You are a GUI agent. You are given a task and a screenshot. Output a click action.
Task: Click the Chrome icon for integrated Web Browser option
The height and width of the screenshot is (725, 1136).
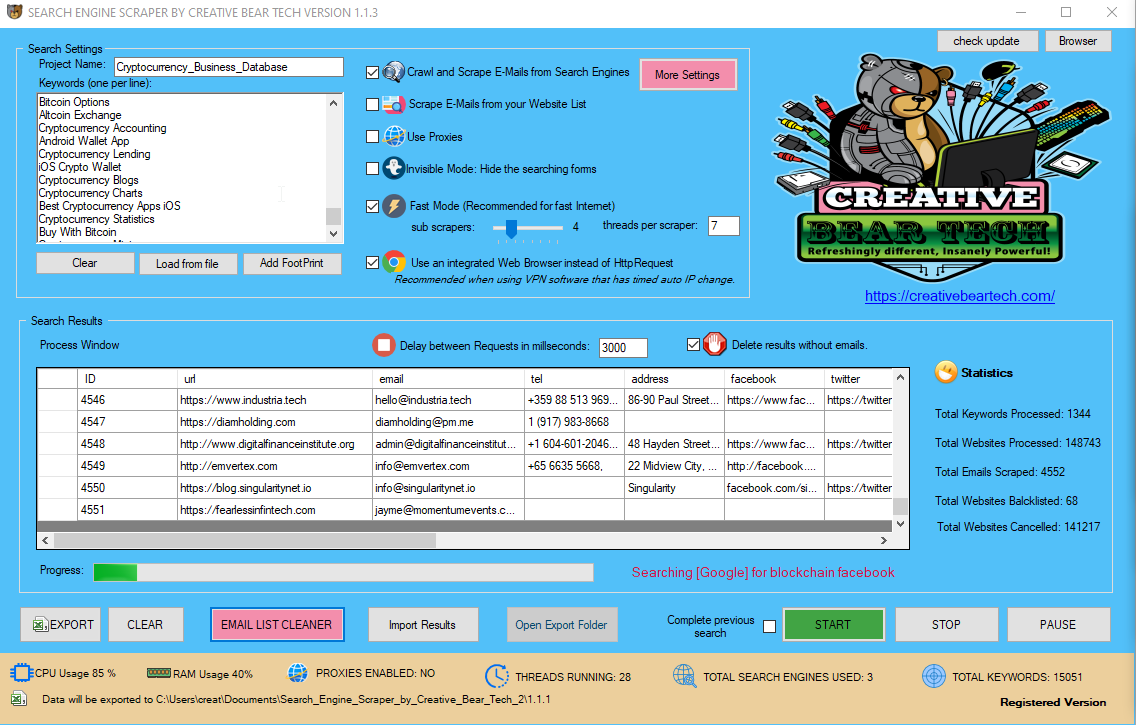393,262
